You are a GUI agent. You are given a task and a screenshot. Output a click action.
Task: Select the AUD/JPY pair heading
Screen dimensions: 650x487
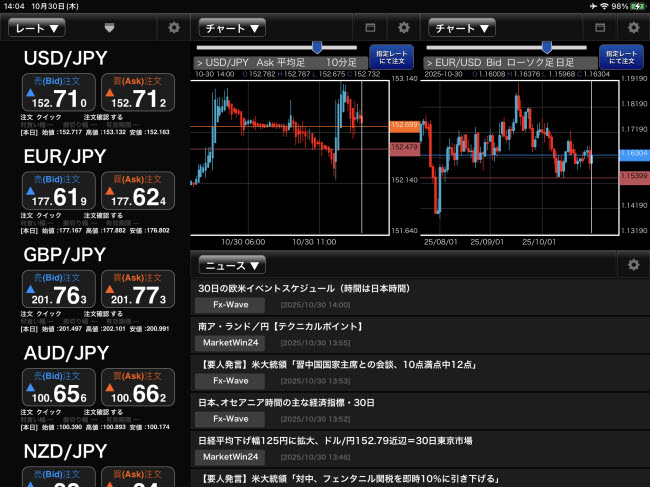(66, 353)
